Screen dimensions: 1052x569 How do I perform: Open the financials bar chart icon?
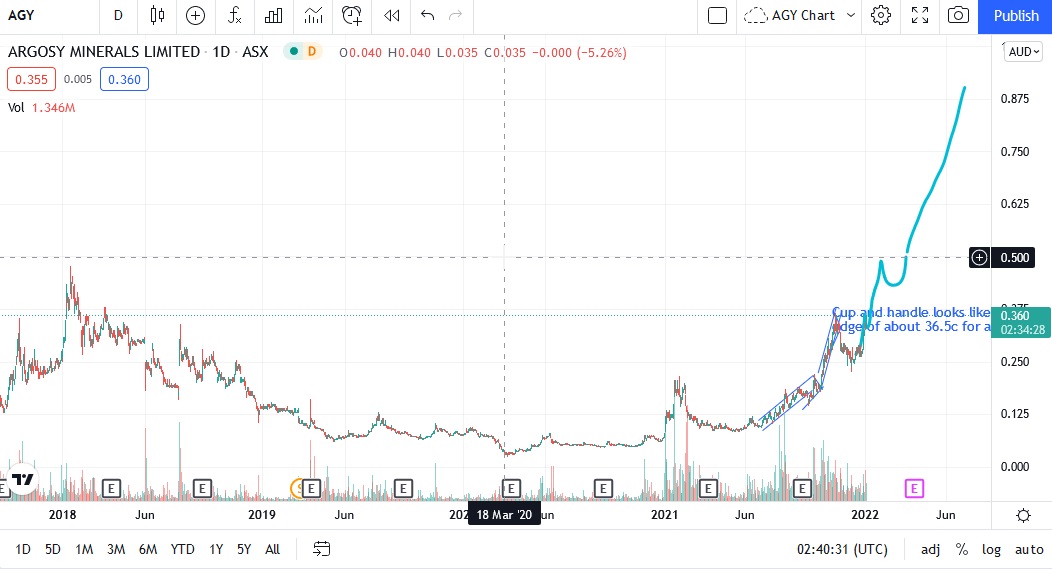[x=273, y=15]
